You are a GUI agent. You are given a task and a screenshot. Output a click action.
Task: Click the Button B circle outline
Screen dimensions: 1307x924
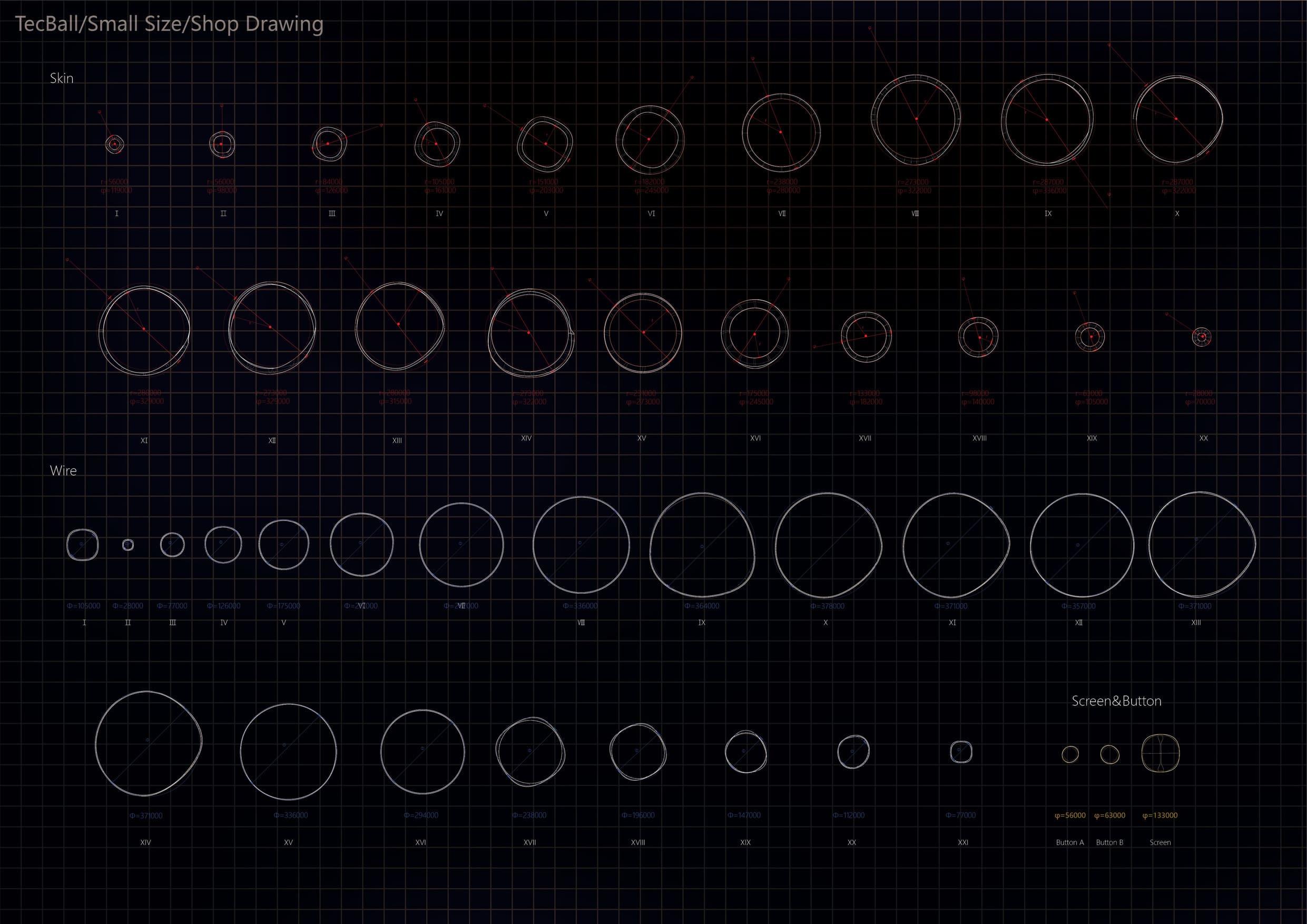[x=1109, y=754]
